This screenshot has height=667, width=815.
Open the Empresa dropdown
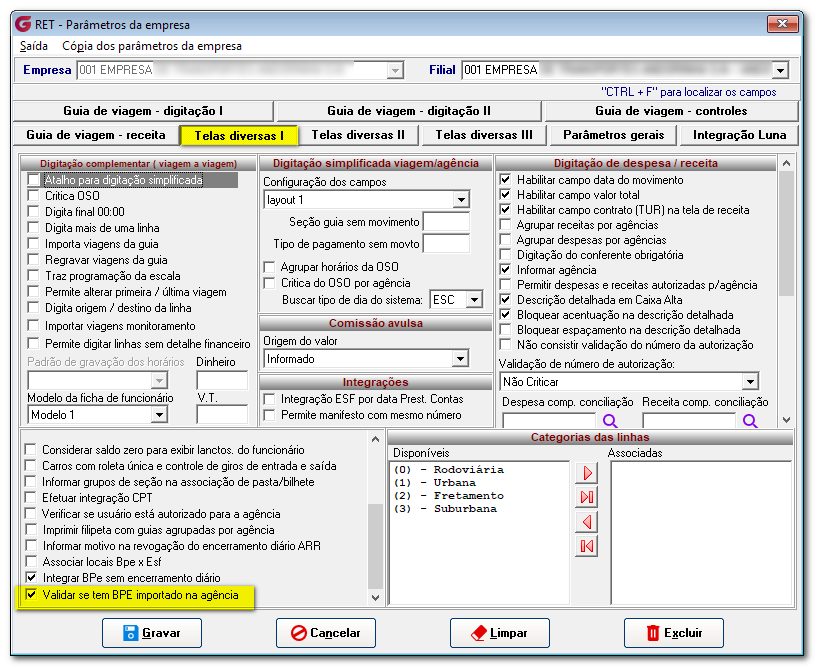point(395,70)
